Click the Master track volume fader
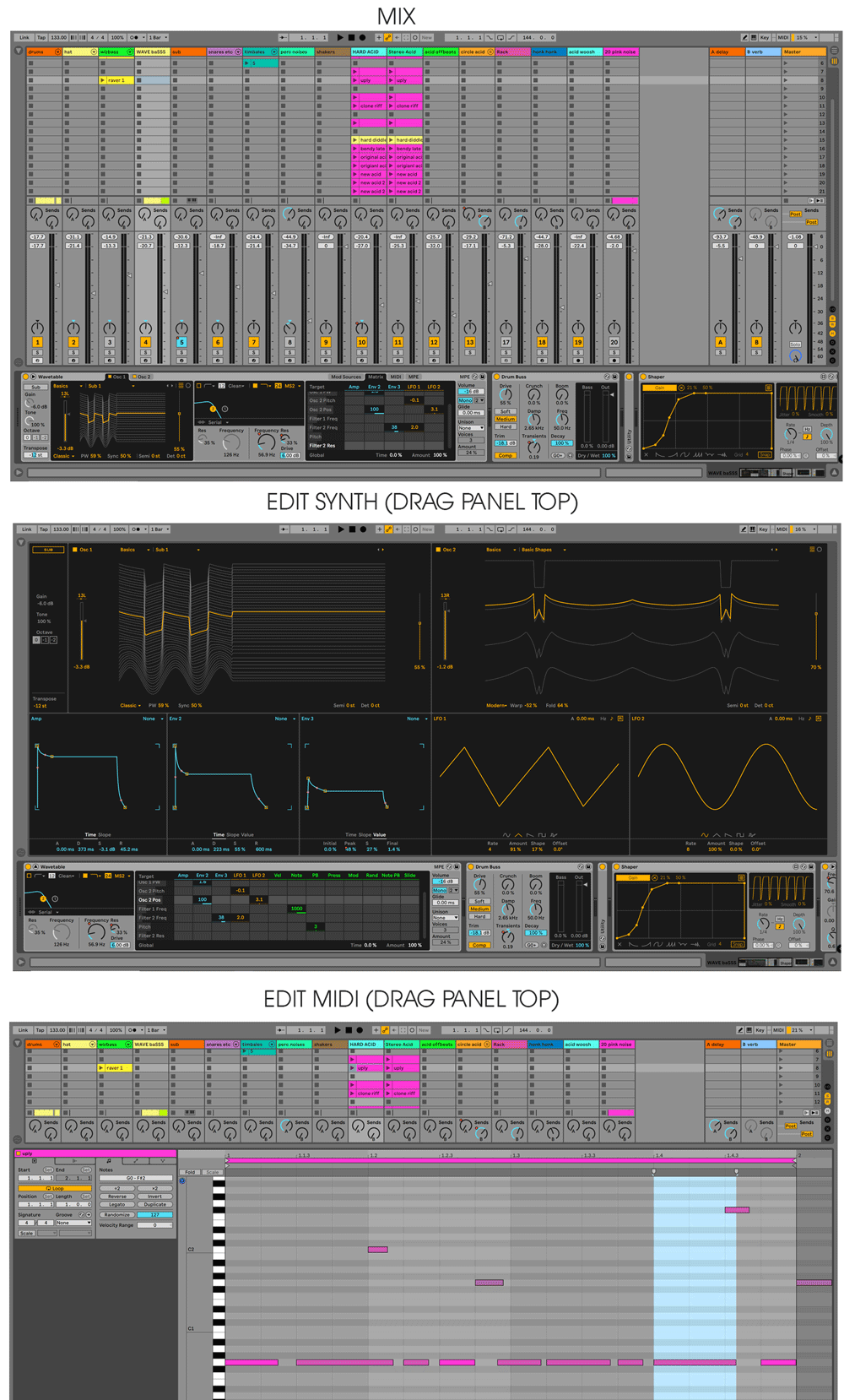The height and width of the screenshot is (1400, 844). coord(815,247)
